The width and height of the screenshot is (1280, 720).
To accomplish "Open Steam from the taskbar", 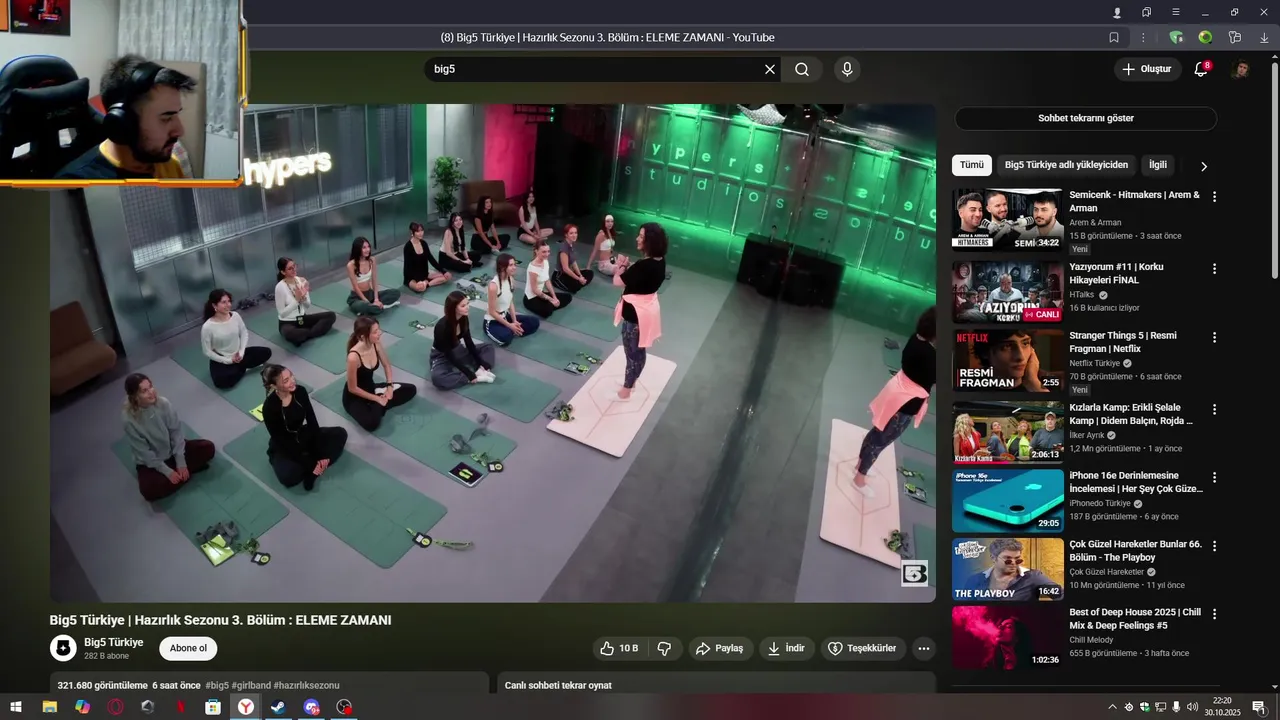I will [278, 707].
